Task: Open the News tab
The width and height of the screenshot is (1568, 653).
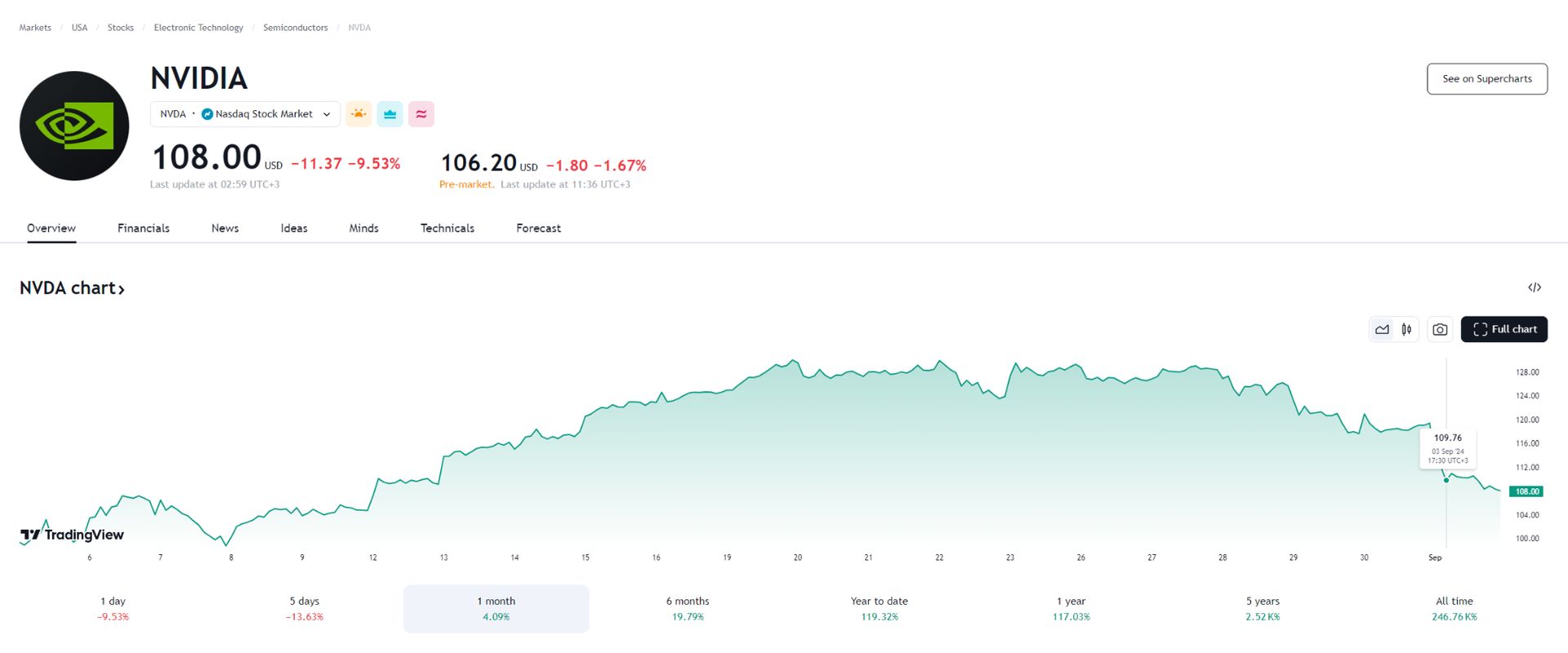Action: [225, 229]
